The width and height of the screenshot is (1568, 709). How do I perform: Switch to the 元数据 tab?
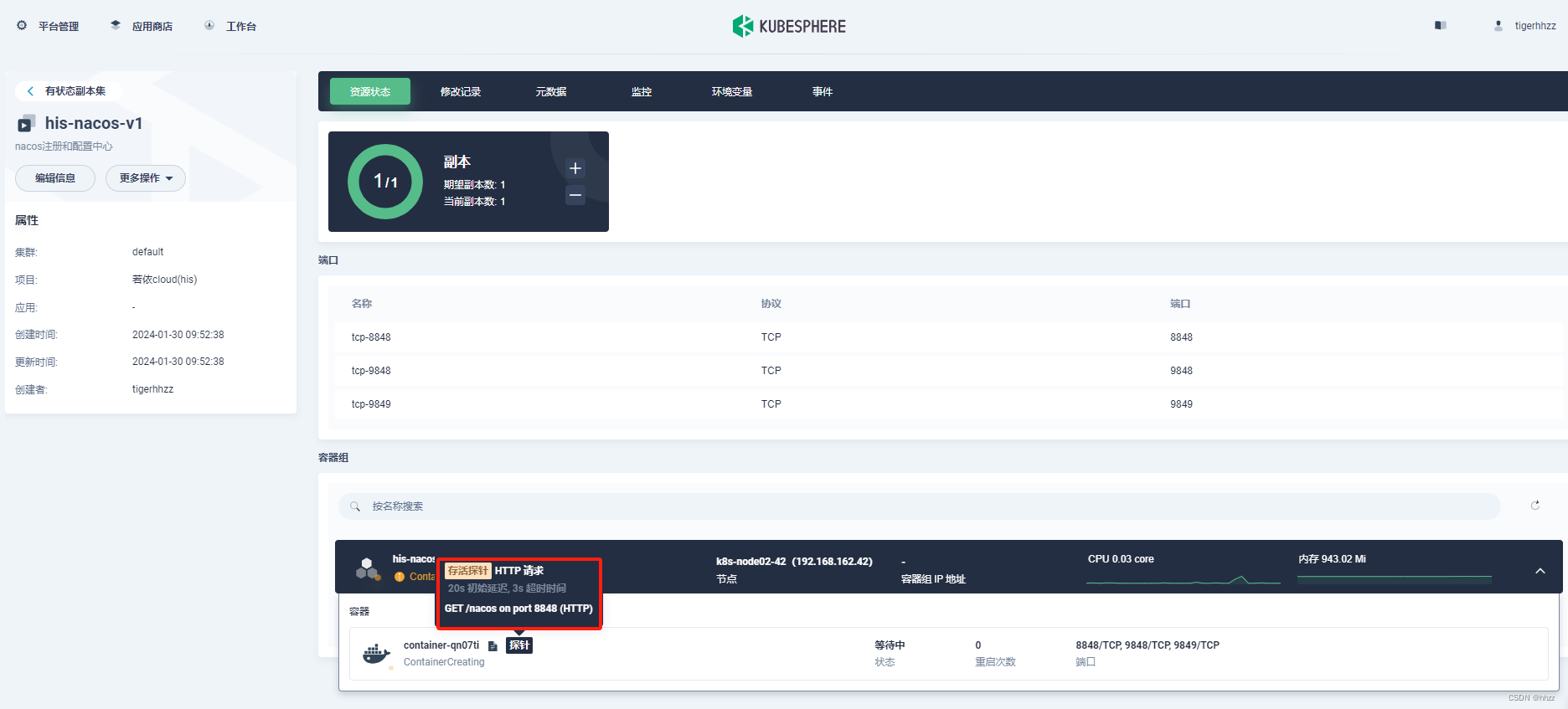551,91
